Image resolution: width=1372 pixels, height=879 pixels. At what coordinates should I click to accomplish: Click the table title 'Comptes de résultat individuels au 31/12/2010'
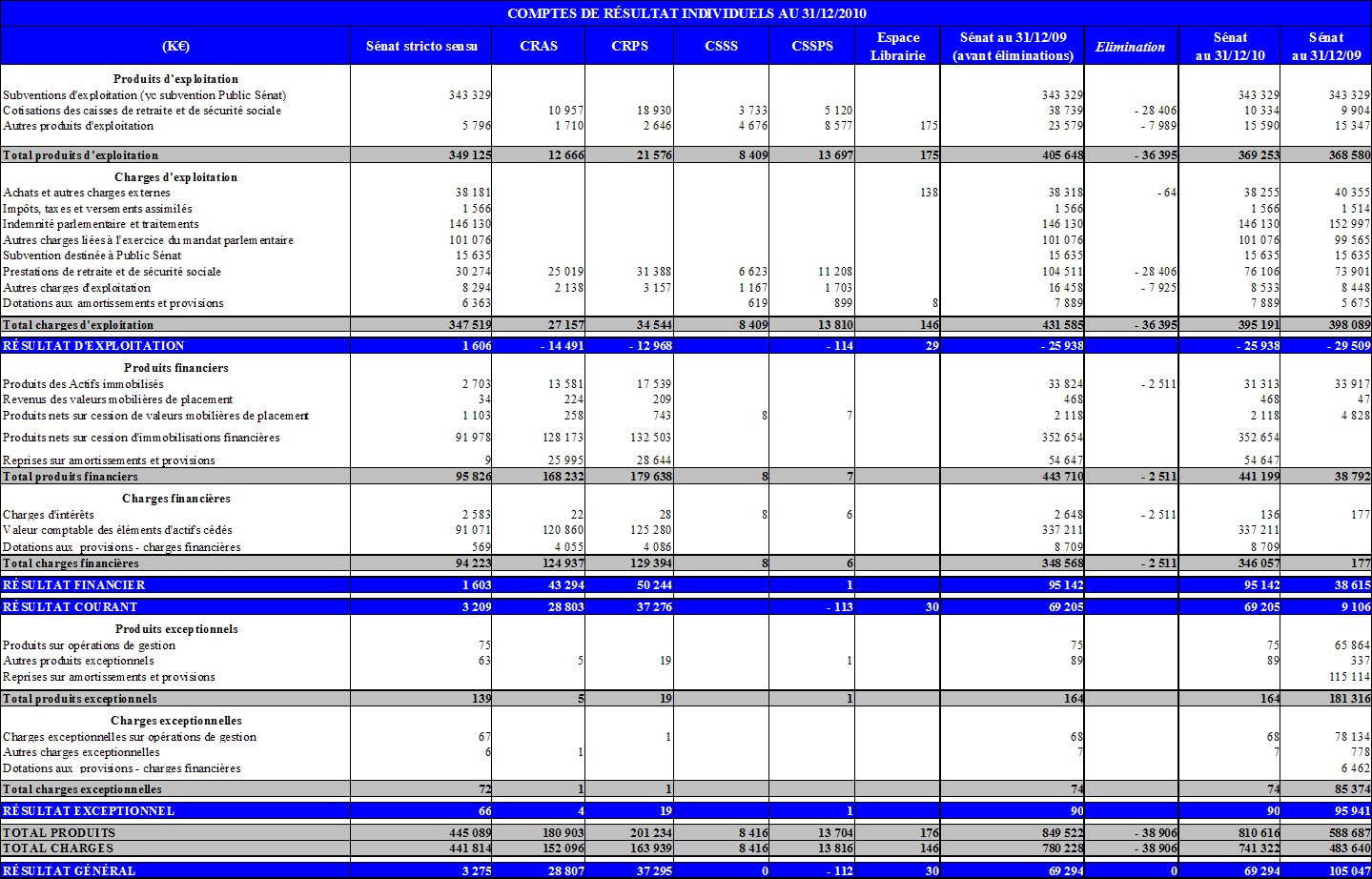[686, 13]
